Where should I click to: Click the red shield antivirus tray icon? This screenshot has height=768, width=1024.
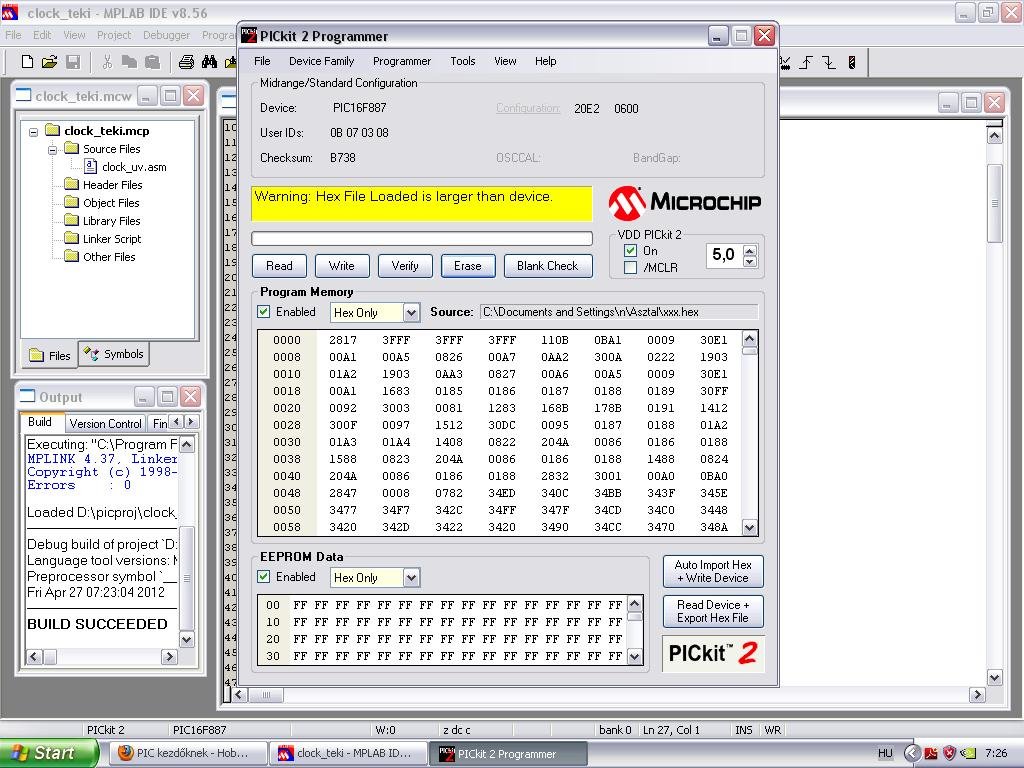pyautogui.click(x=950, y=753)
